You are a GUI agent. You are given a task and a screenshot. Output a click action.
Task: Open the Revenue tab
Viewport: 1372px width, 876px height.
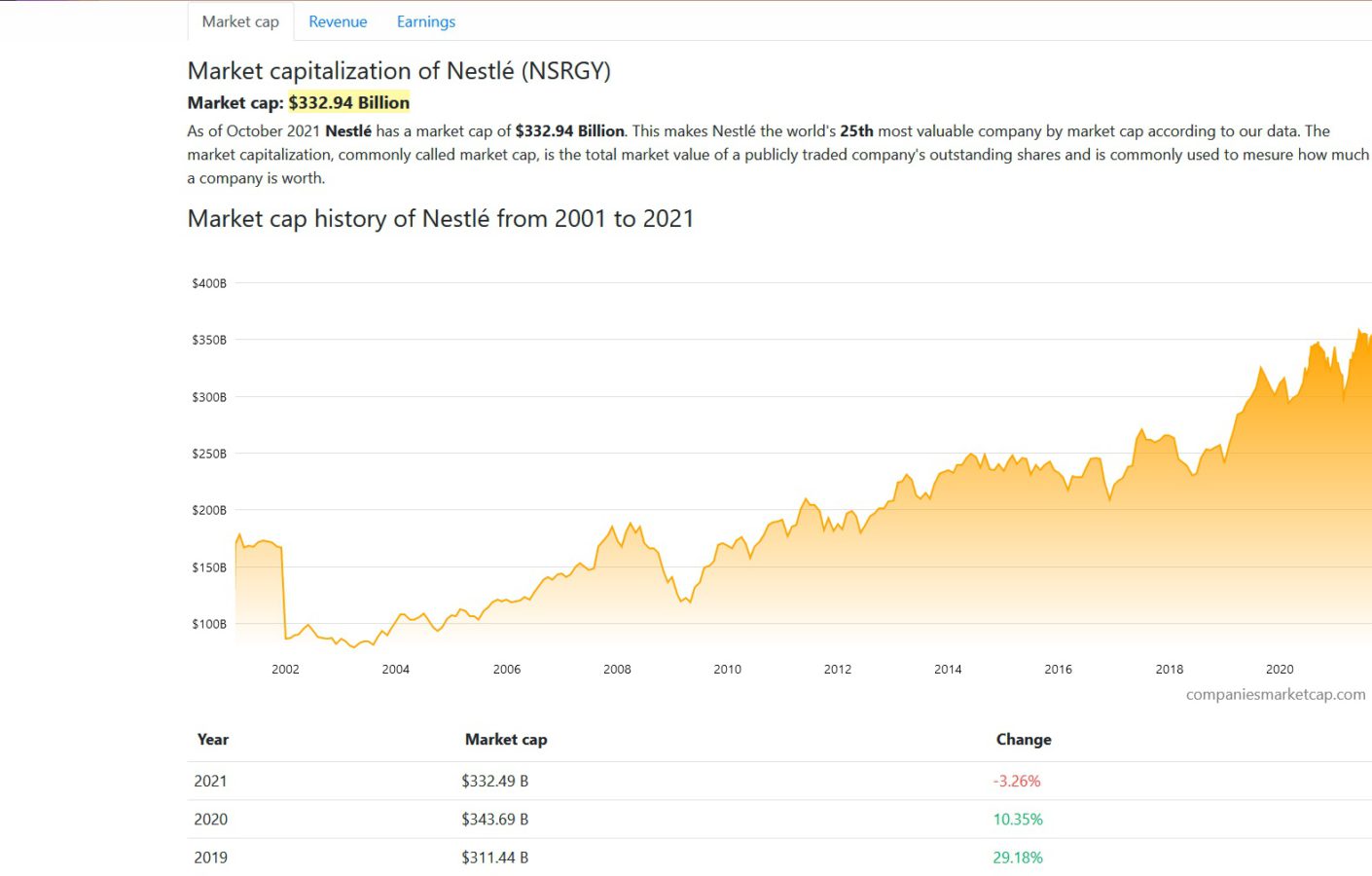click(x=338, y=21)
